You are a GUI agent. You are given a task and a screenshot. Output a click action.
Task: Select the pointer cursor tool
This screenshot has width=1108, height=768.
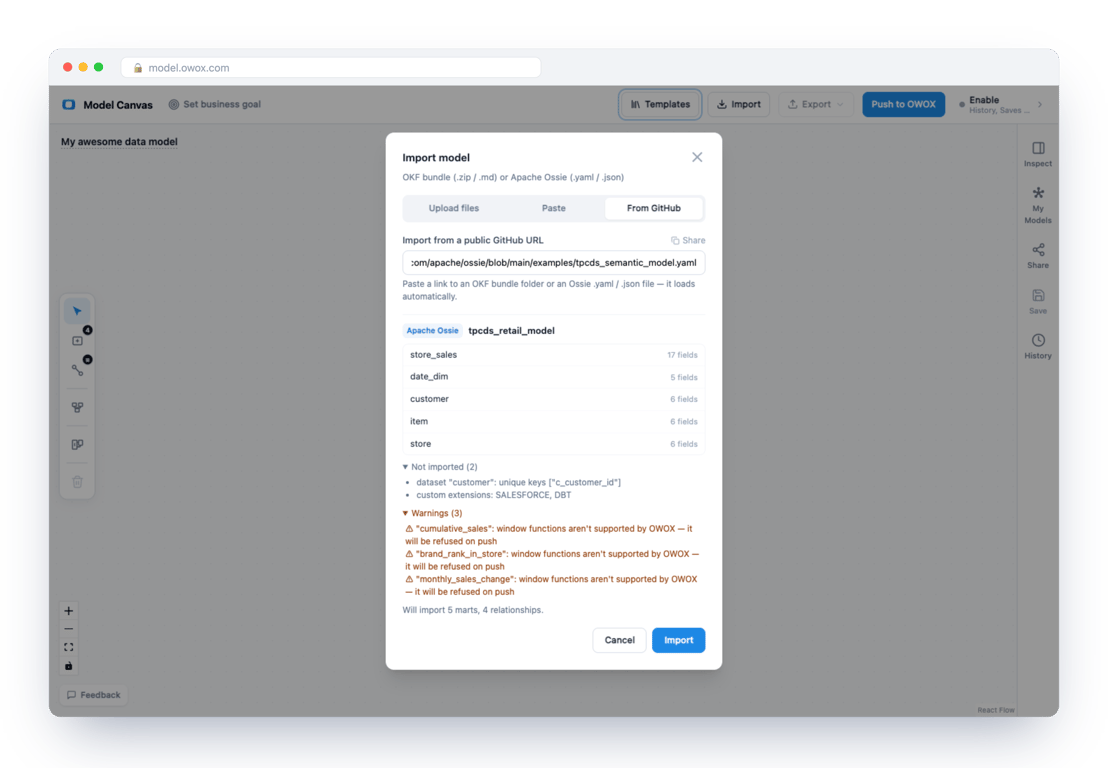[x=77, y=311]
